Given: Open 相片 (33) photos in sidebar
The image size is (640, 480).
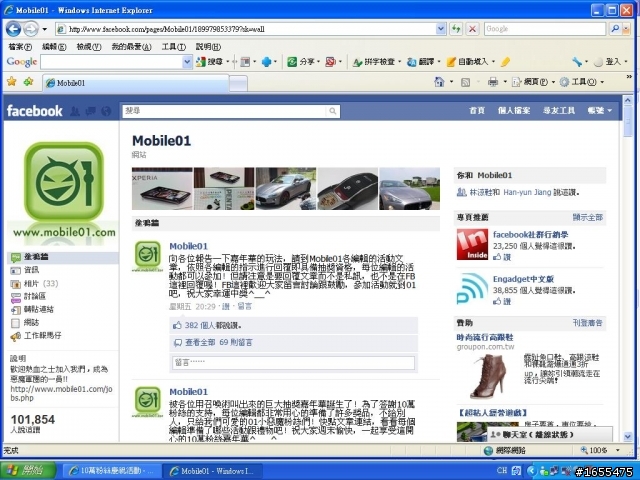Looking at the screenshot, I should [x=41, y=283].
